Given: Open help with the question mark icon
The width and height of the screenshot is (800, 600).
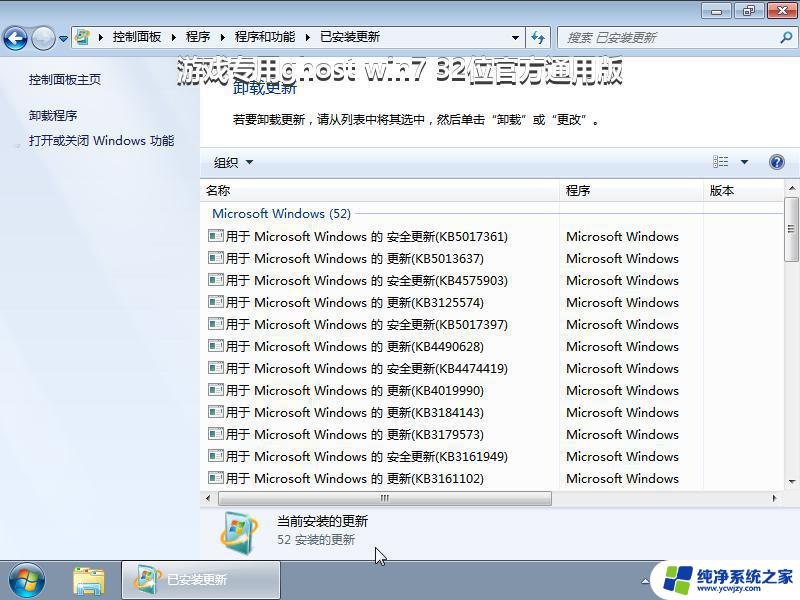Looking at the screenshot, I should pos(777,162).
